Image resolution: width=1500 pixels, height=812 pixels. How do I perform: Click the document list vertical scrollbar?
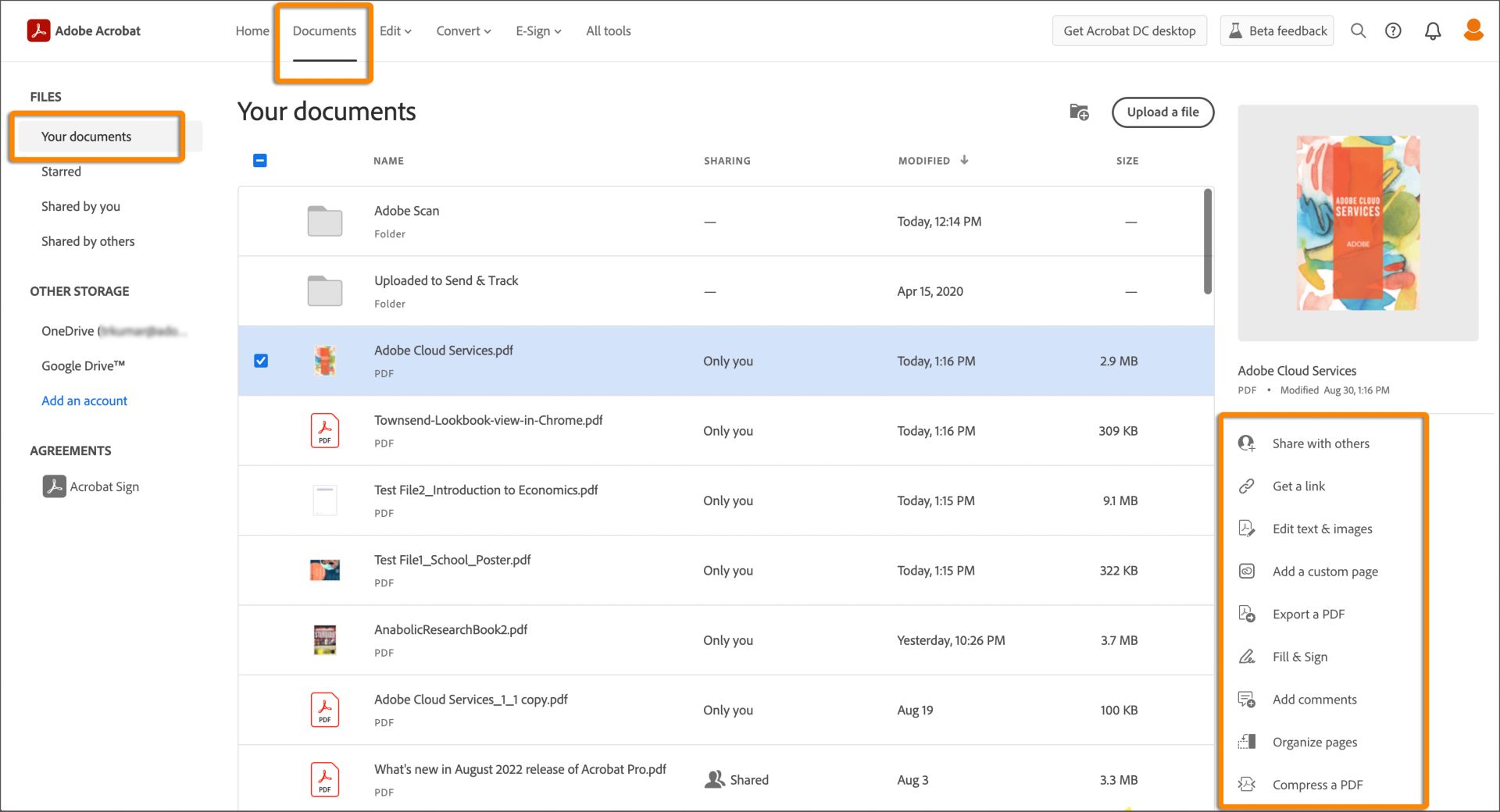pos(1208,241)
